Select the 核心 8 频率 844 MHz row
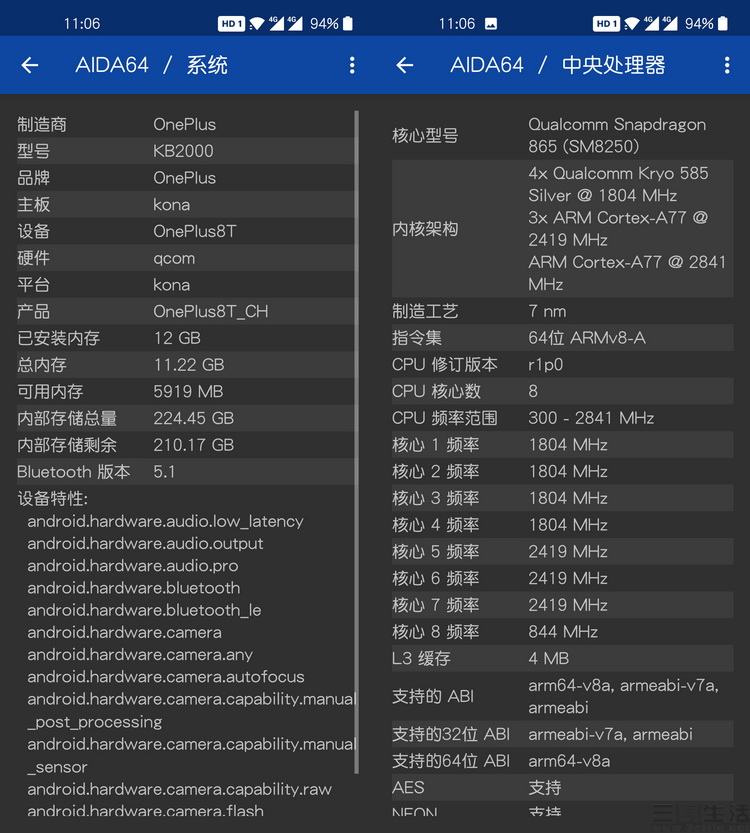The image size is (750, 833). (x=562, y=632)
